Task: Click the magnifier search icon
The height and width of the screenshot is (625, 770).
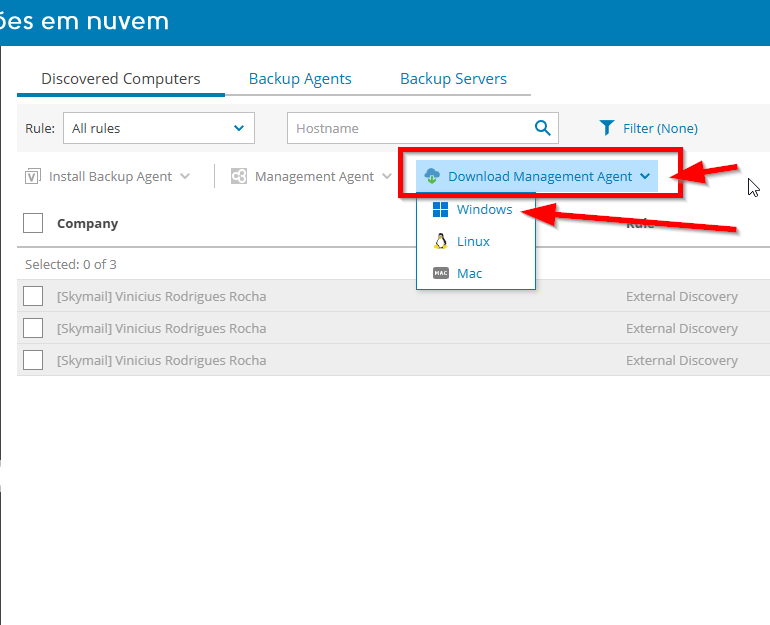Action: (x=543, y=128)
